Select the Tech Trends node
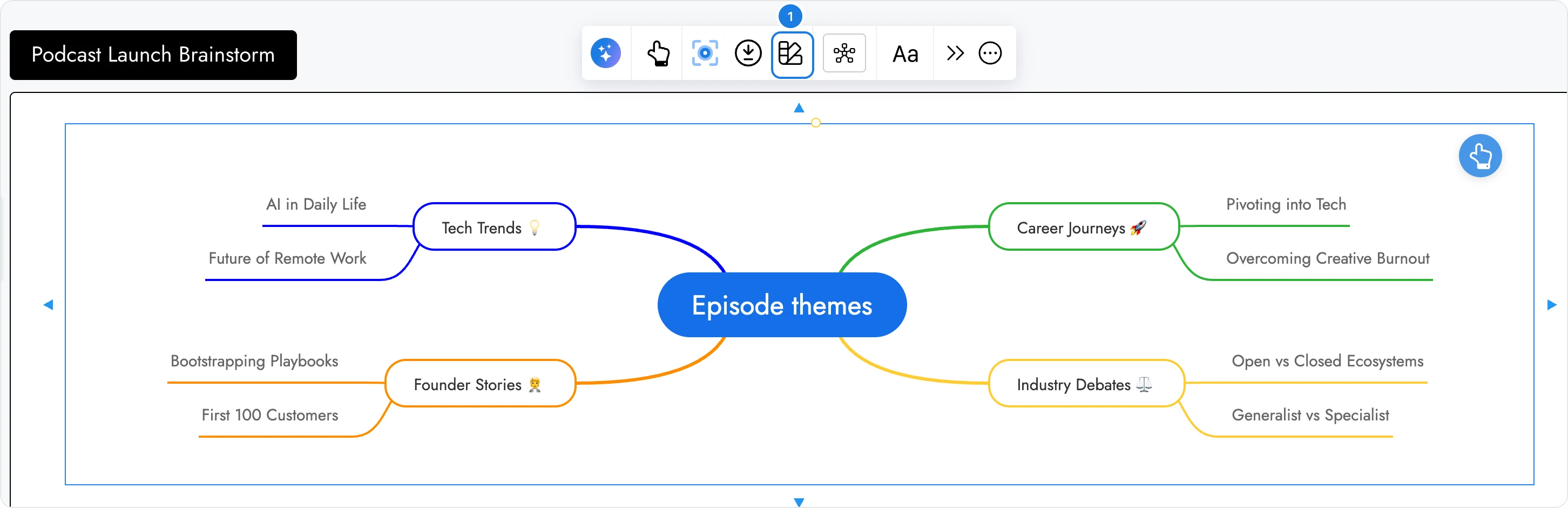This screenshot has width=1568, height=508. tap(494, 226)
